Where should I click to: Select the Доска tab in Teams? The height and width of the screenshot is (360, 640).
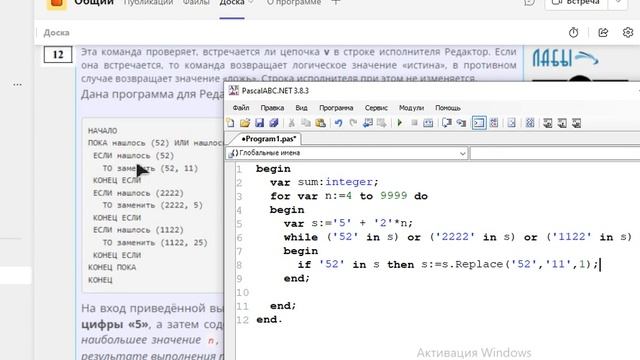tap(232, 2)
